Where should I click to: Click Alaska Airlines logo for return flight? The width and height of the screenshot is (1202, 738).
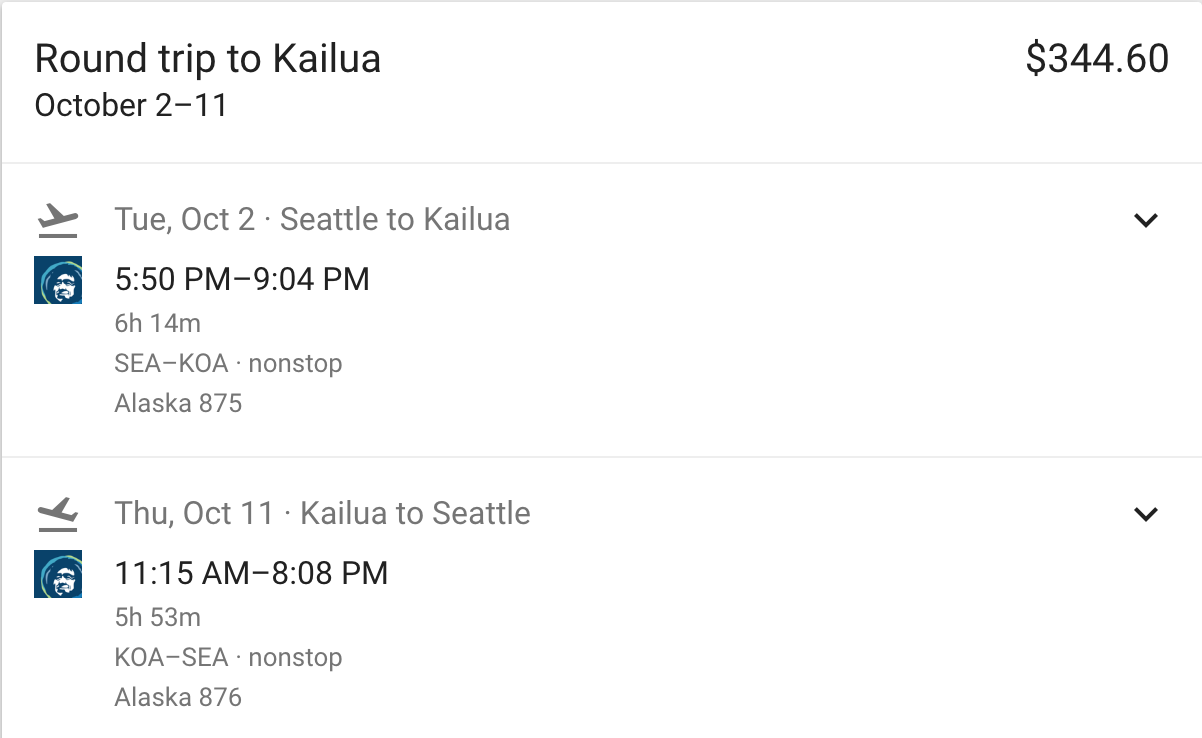(58, 574)
